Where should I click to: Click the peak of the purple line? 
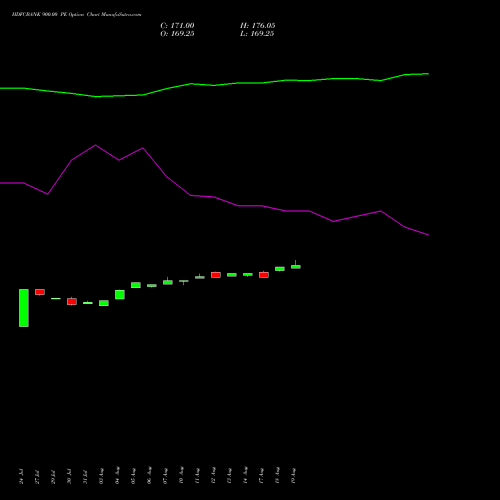[x=95, y=145]
